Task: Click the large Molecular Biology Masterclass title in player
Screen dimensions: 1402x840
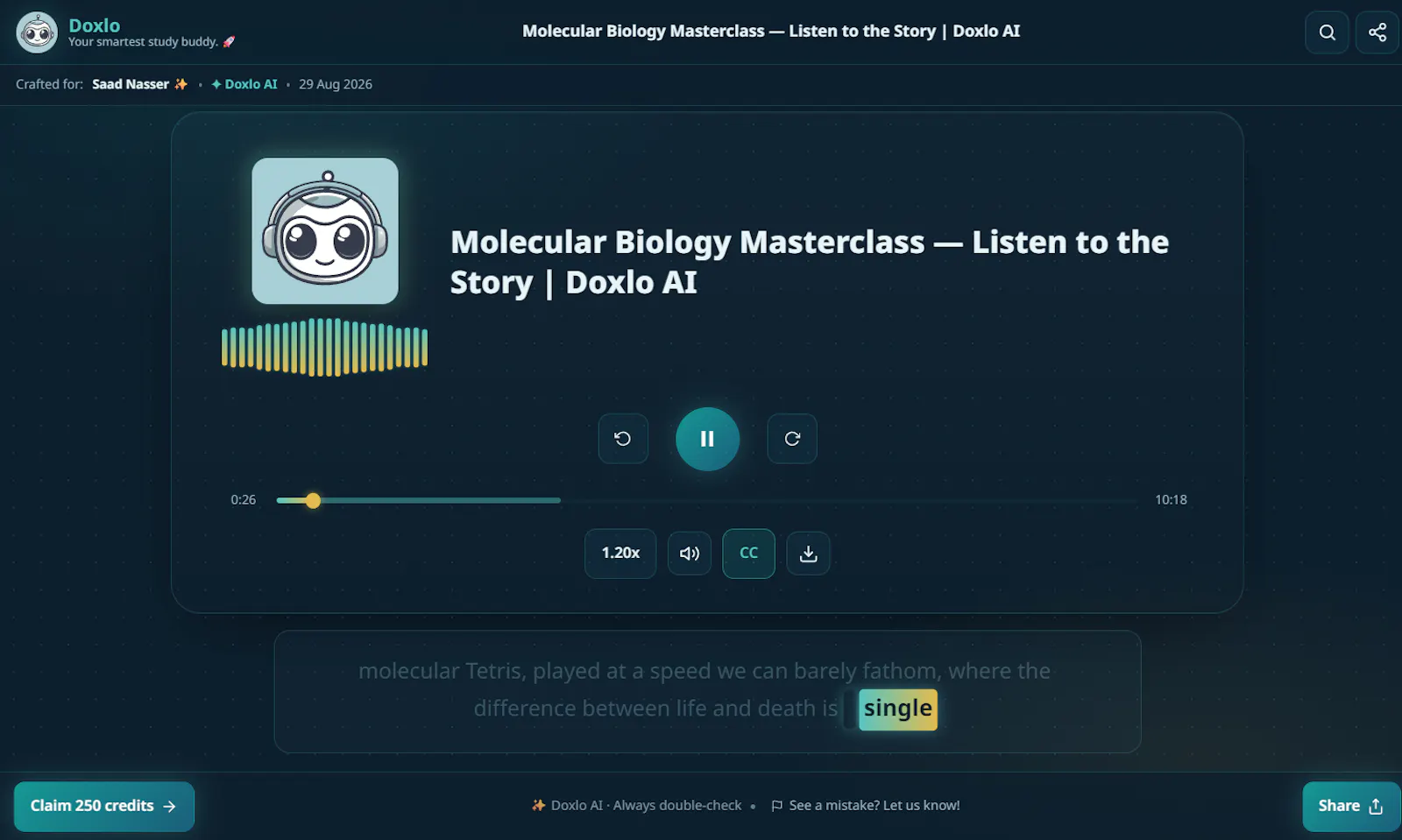Action: (x=809, y=262)
